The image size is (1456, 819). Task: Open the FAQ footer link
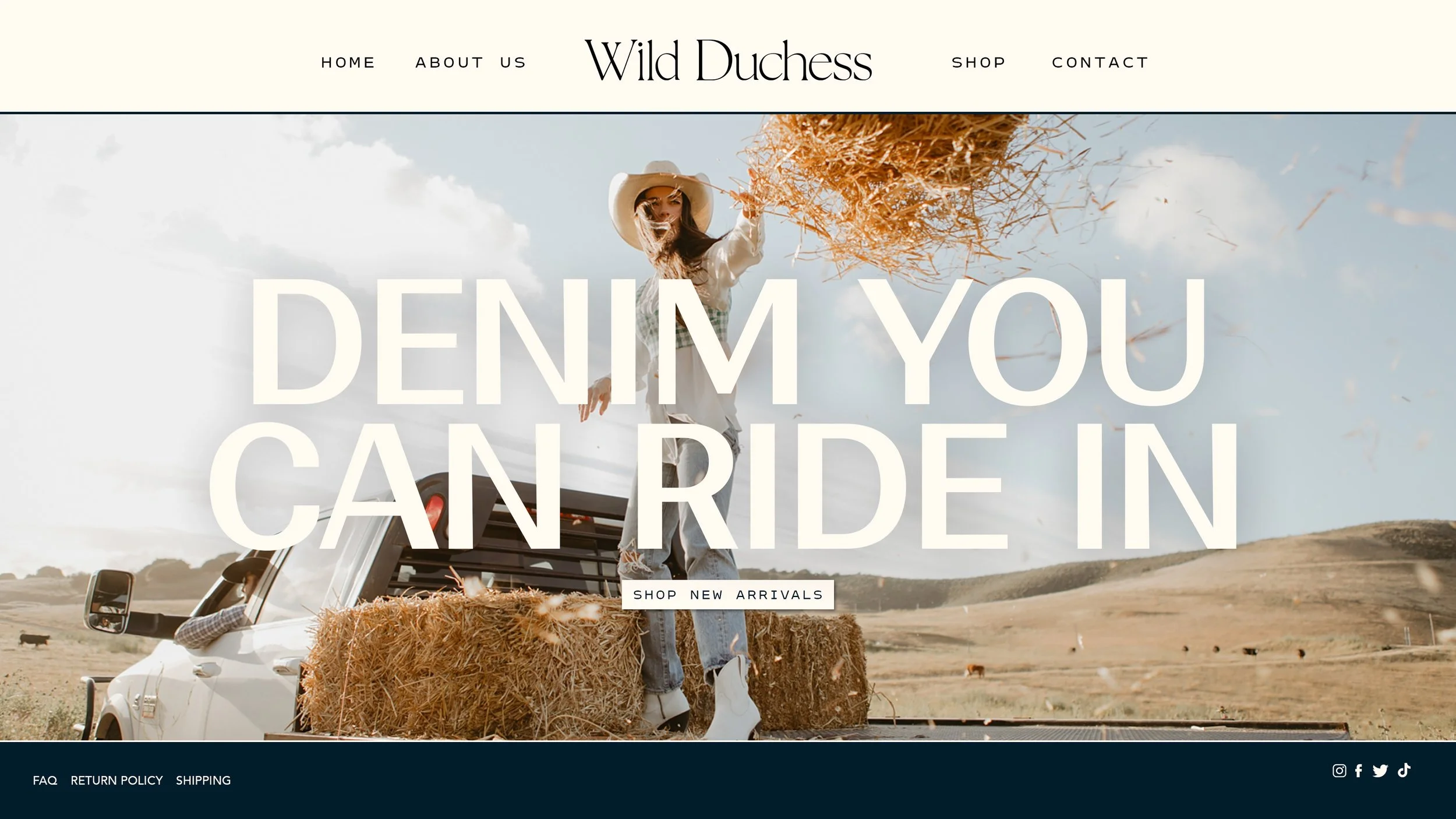click(x=45, y=781)
